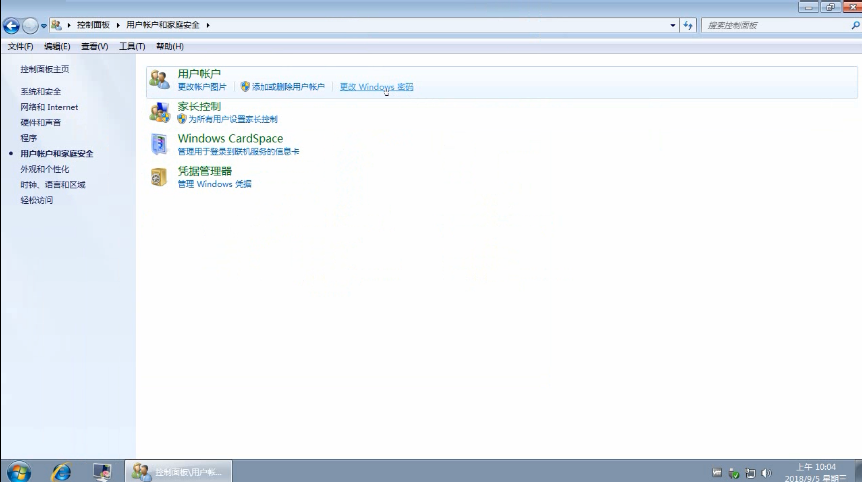862x482 pixels.
Task: Open 系统和安全 category in sidebar
Action: coord(41,92)
